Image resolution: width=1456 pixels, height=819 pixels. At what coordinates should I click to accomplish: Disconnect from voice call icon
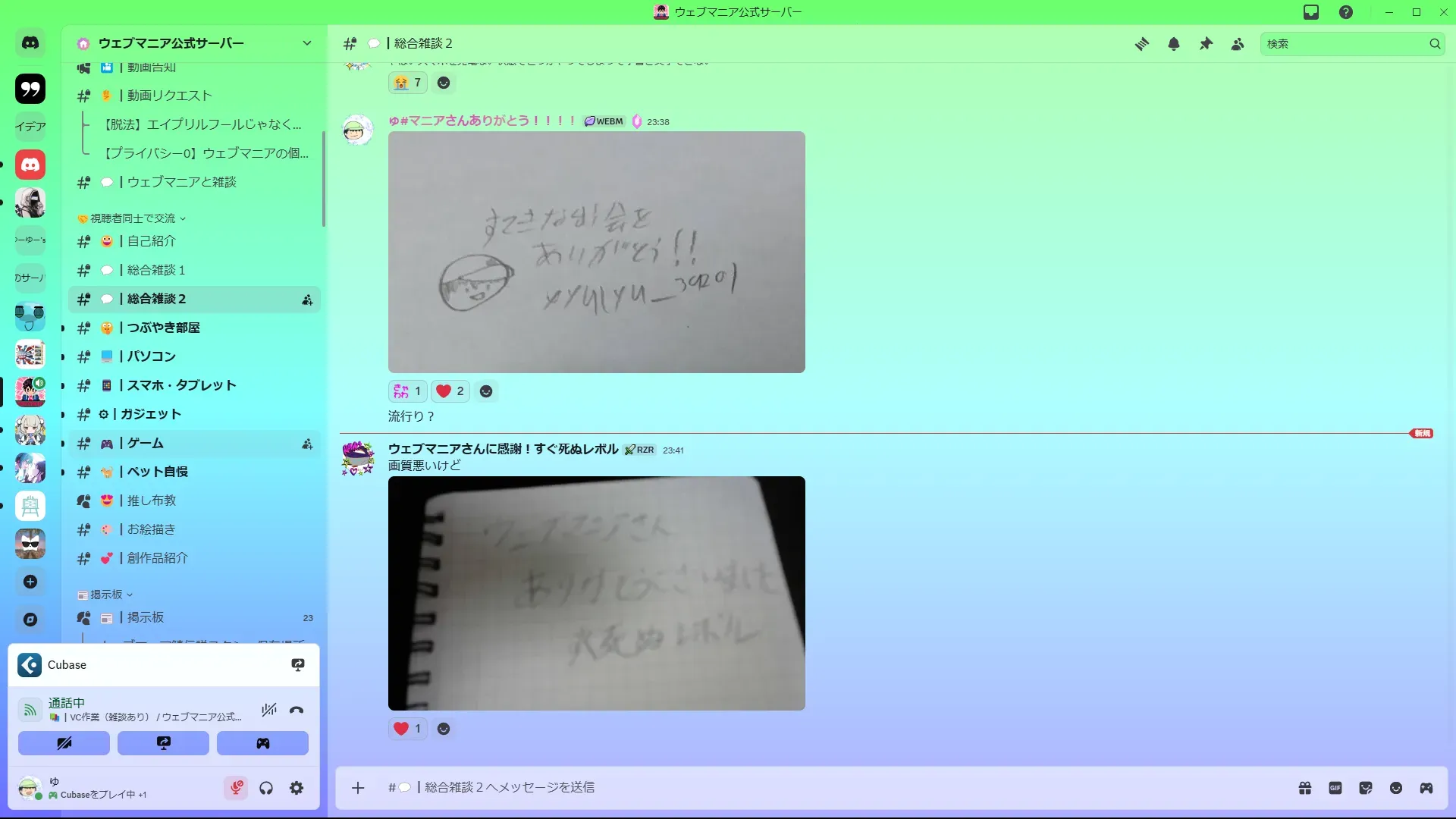(297, 711)
